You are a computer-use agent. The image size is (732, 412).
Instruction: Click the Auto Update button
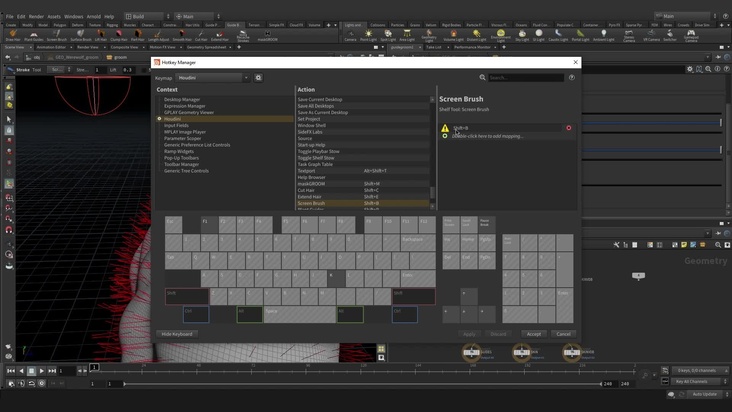pyautogui.click(x=704, y=394)
